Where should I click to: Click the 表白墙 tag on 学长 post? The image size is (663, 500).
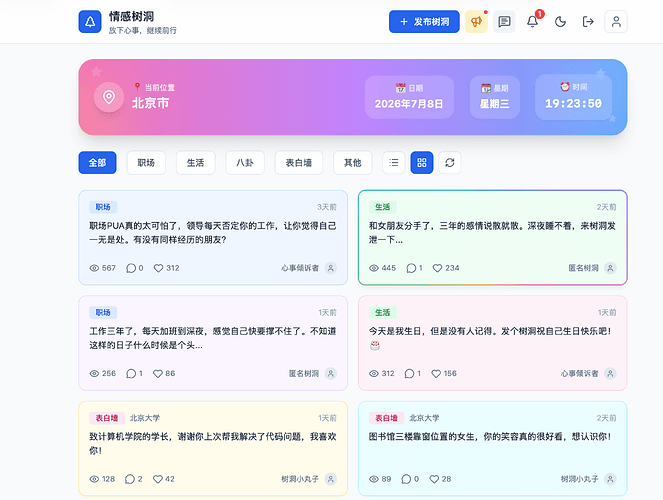point(107,418)
